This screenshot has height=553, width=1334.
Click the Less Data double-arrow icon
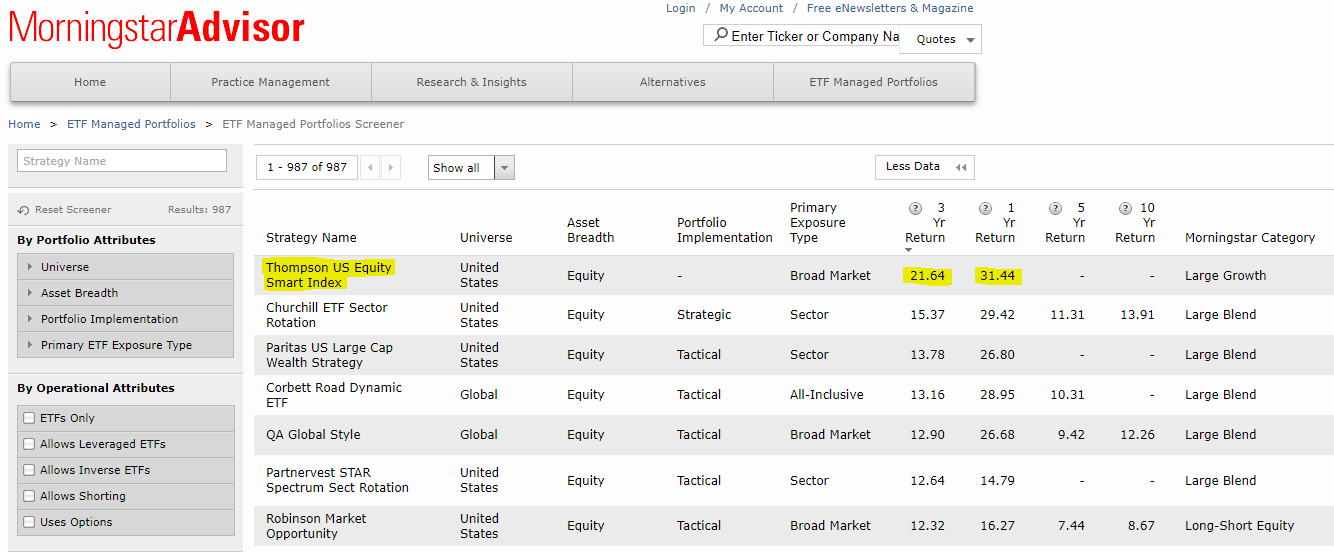(x=961, y=168)
